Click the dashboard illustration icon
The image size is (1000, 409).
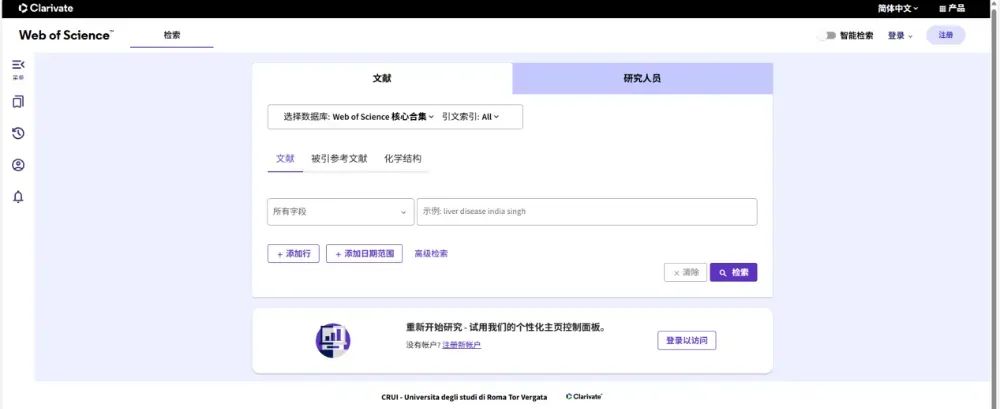pyautogui.click(x=333, y=340)
